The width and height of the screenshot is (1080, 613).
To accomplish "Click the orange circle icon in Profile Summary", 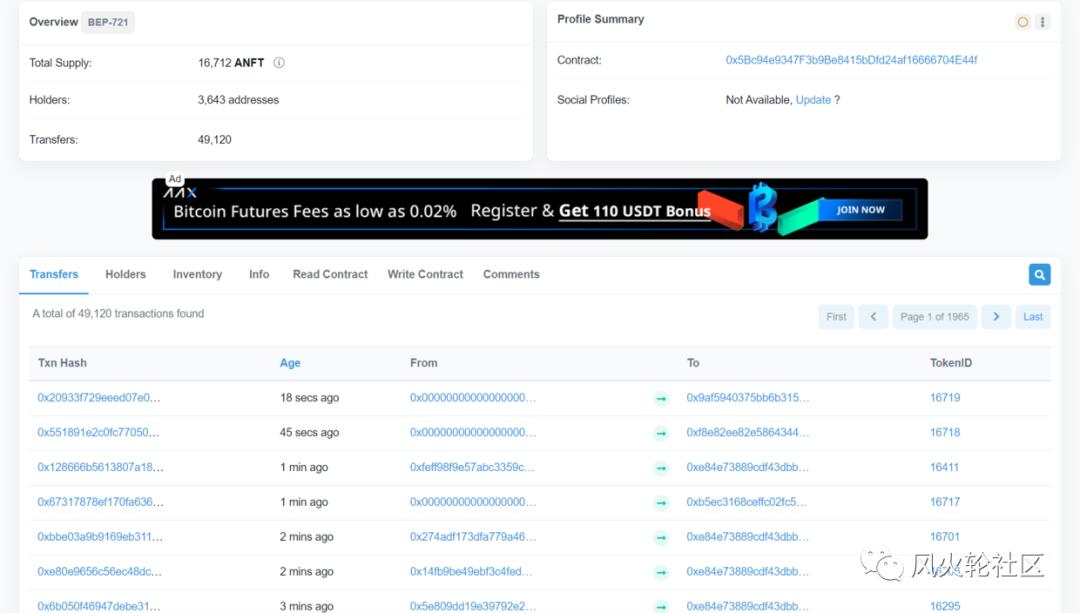I will pos(1022,22).
